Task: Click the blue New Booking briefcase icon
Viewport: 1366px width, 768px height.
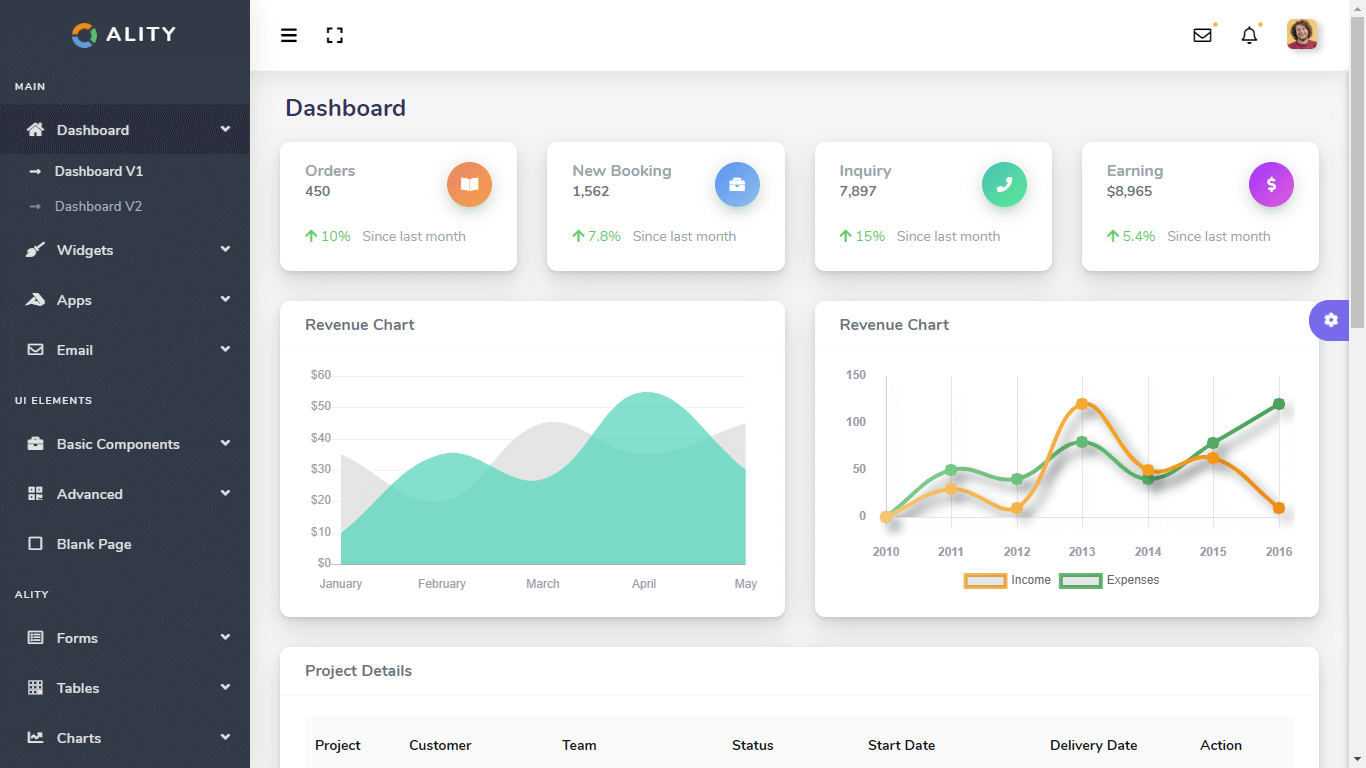Action: click(737, 184)
